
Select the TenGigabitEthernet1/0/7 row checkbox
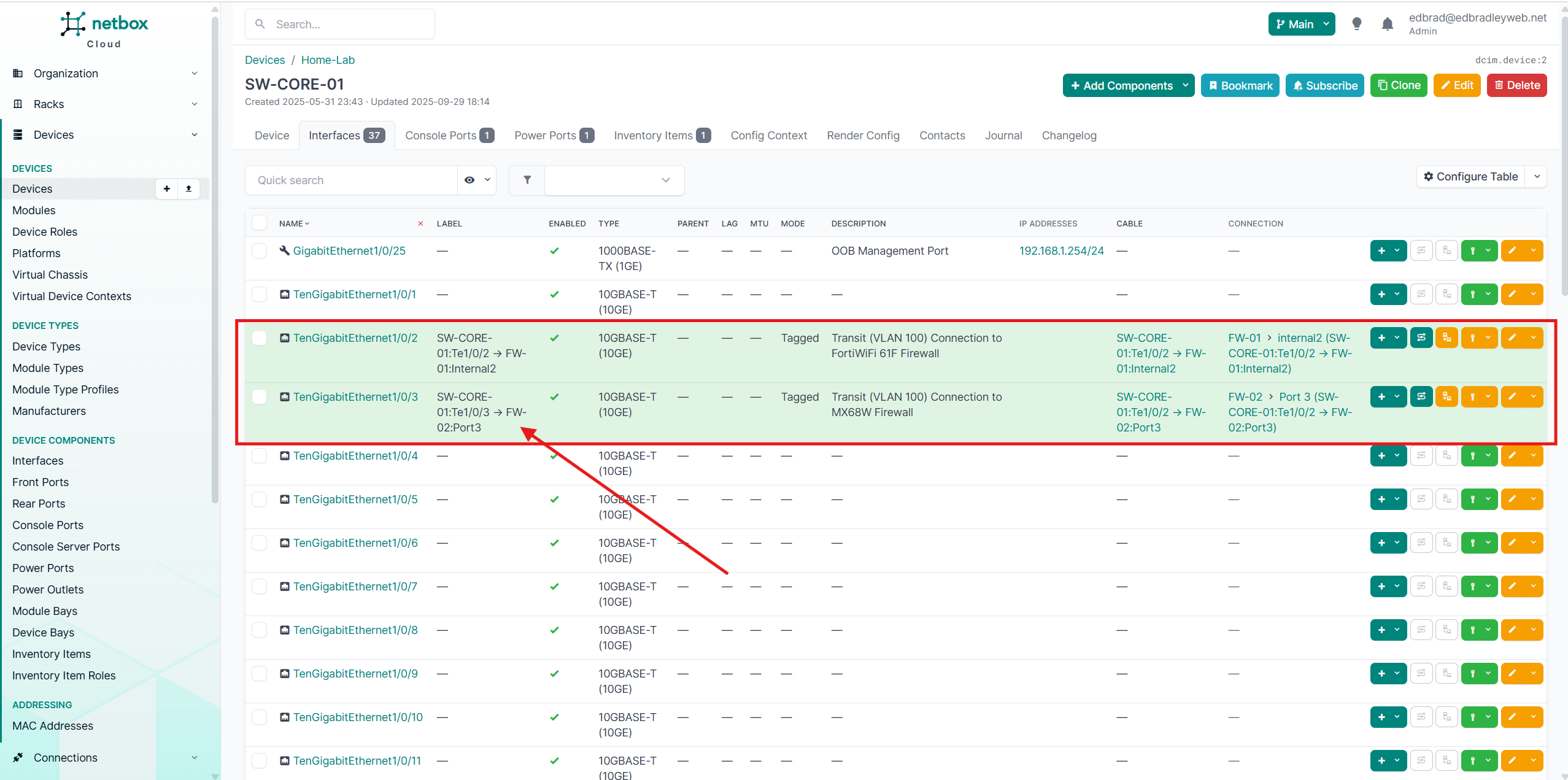coord(260,586)
